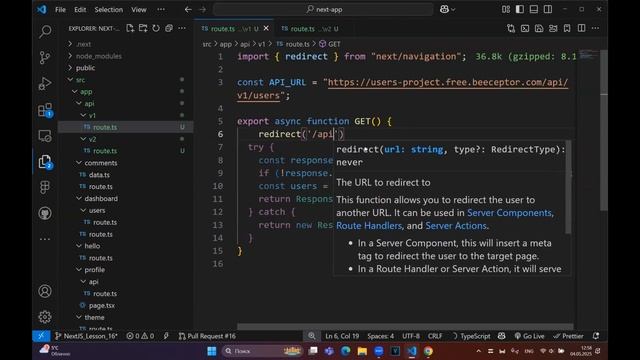Viewport: 640px width, 360px height.
Task: Show additional views ellipsis in activity bar
Action: tap(45, 239)
